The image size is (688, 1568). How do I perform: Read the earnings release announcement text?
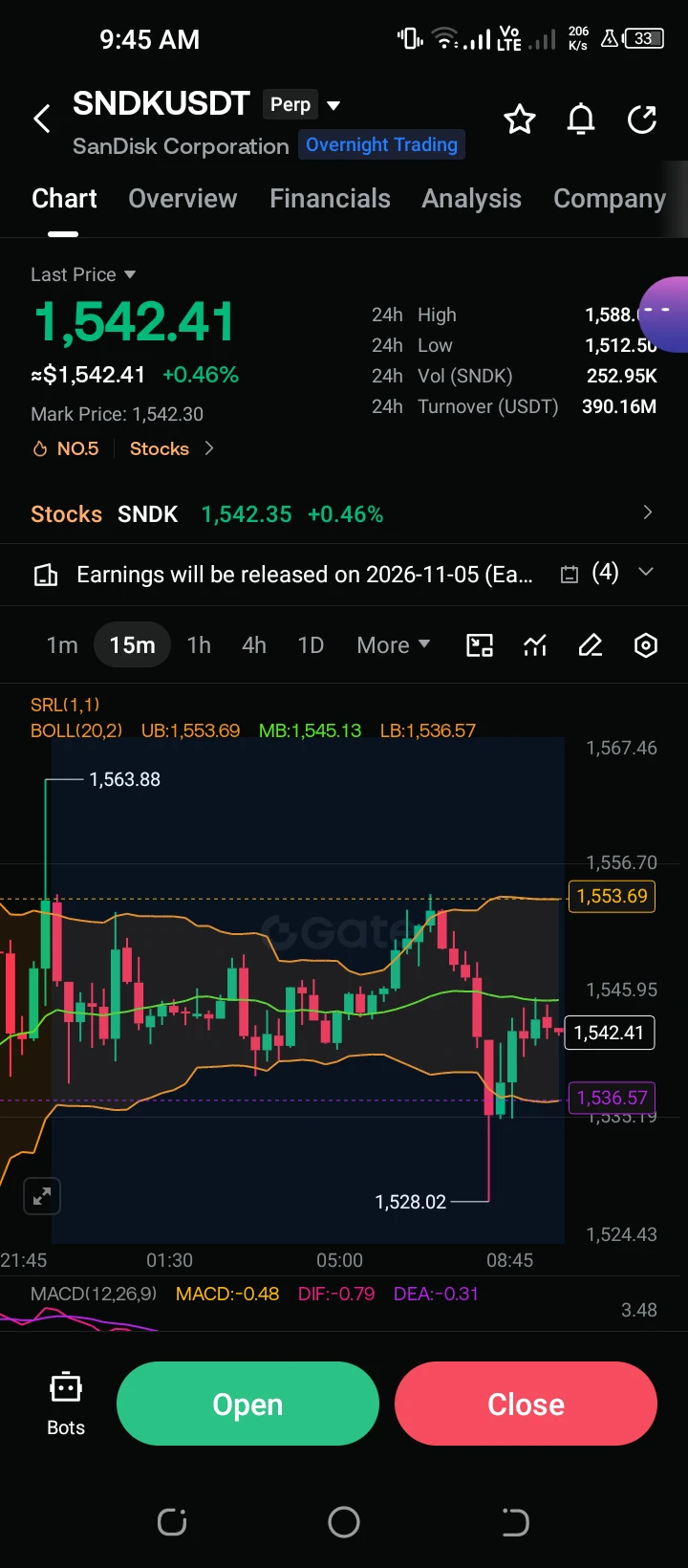305,575
